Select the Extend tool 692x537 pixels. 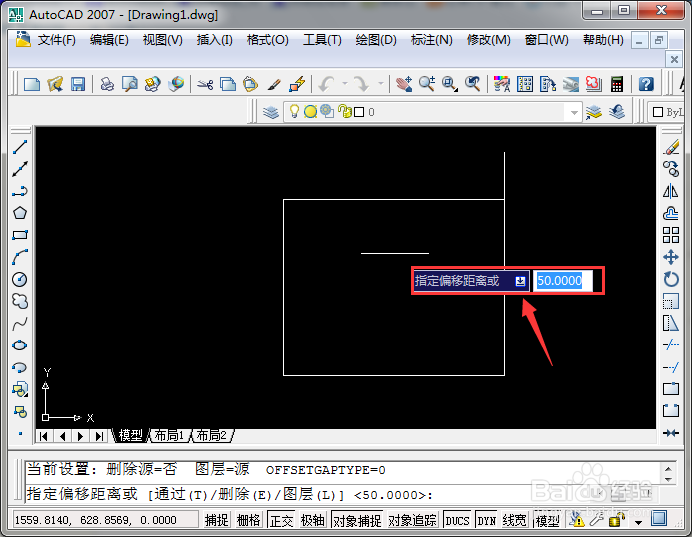coord(671,367)
